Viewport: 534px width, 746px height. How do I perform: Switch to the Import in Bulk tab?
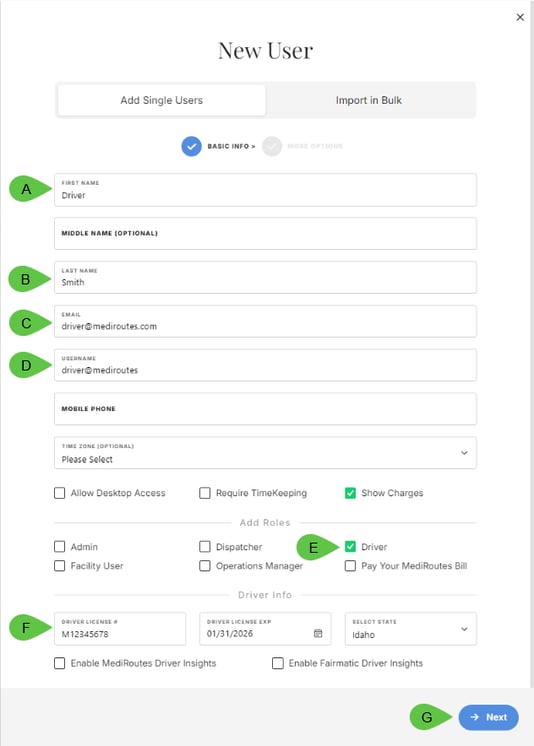(x=369, y=100)
